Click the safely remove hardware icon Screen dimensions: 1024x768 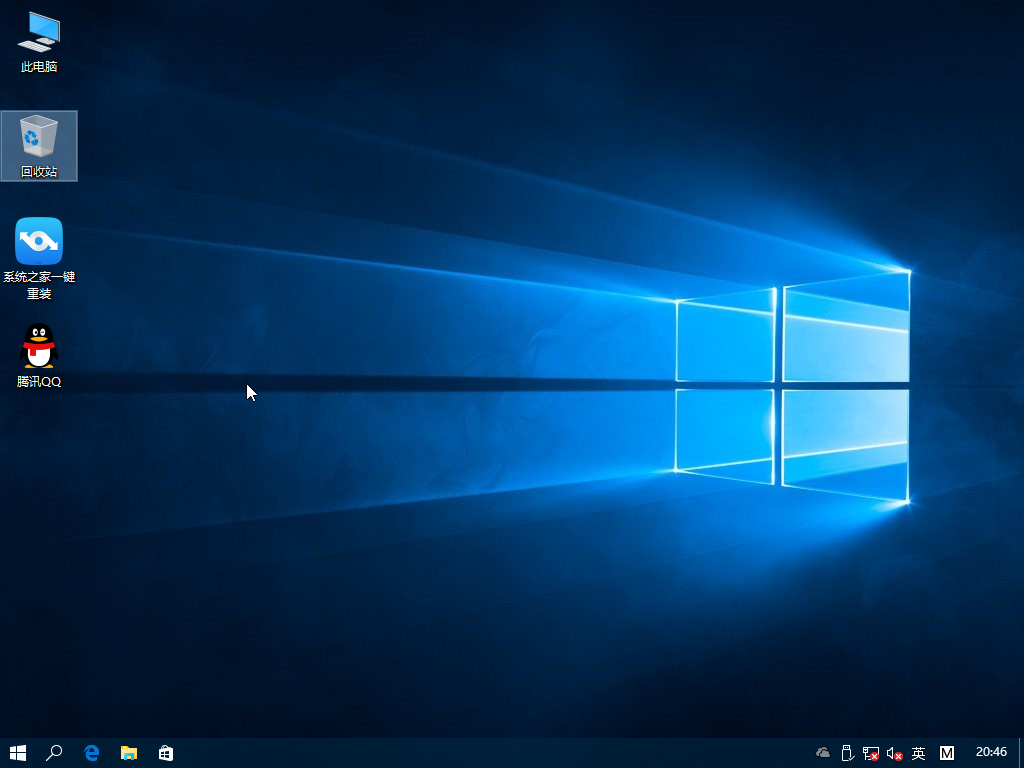point(846,753)
